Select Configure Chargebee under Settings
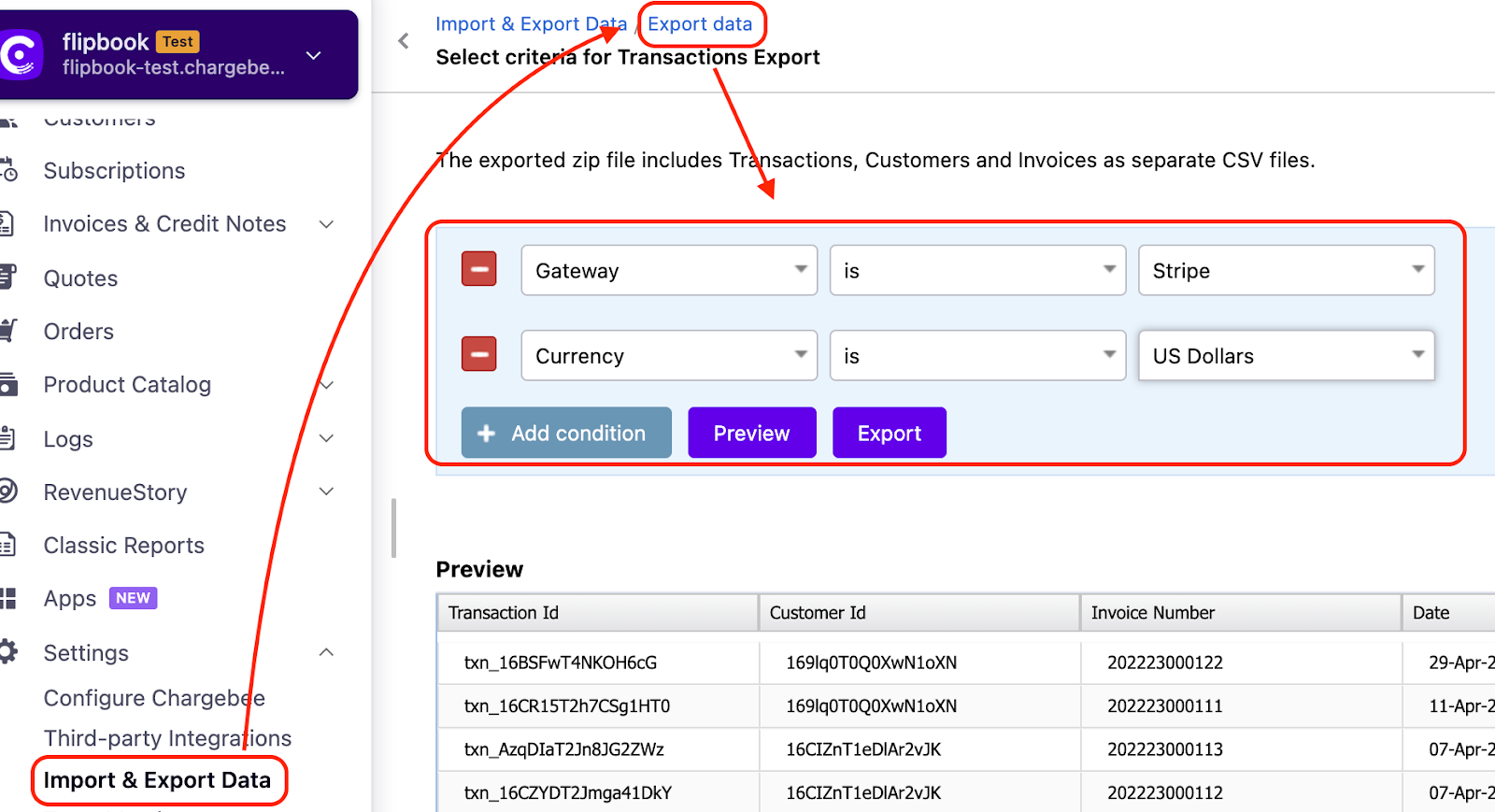This screenshot has width=1495, height=812. coord(154,698)
